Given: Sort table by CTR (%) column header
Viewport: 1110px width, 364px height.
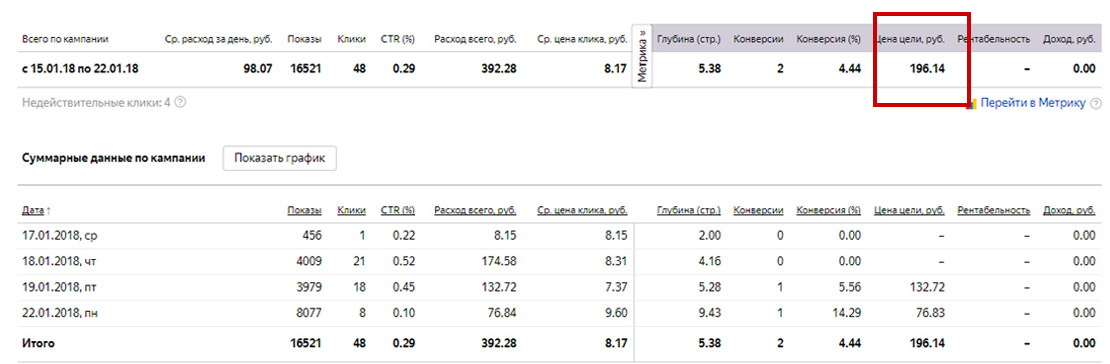Looking at the screenshot, I should 397,210.
